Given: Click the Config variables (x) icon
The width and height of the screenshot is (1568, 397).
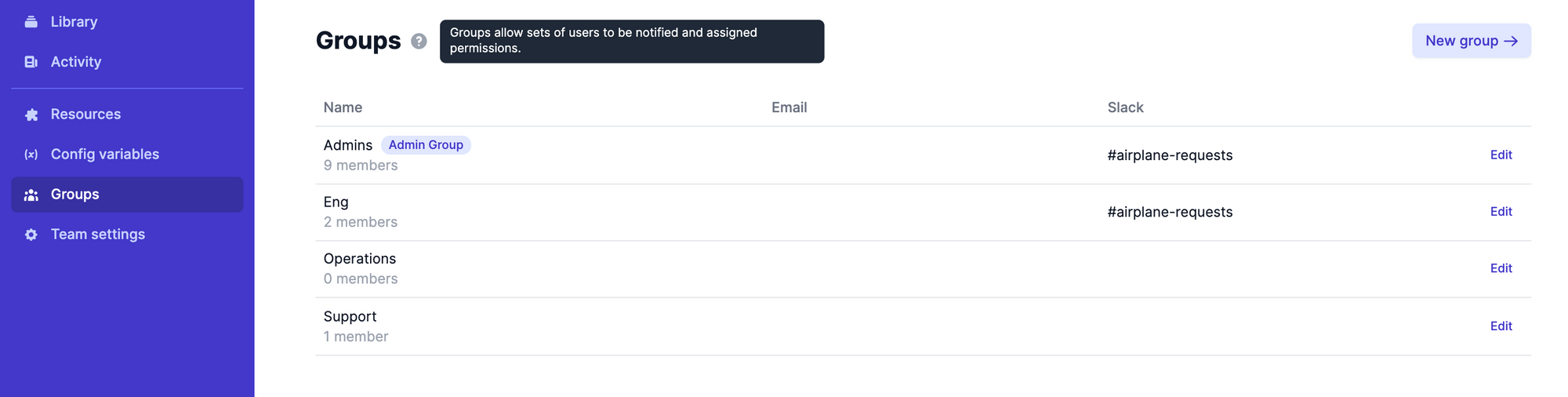Looking at the screenshot, I should (31, 155).
